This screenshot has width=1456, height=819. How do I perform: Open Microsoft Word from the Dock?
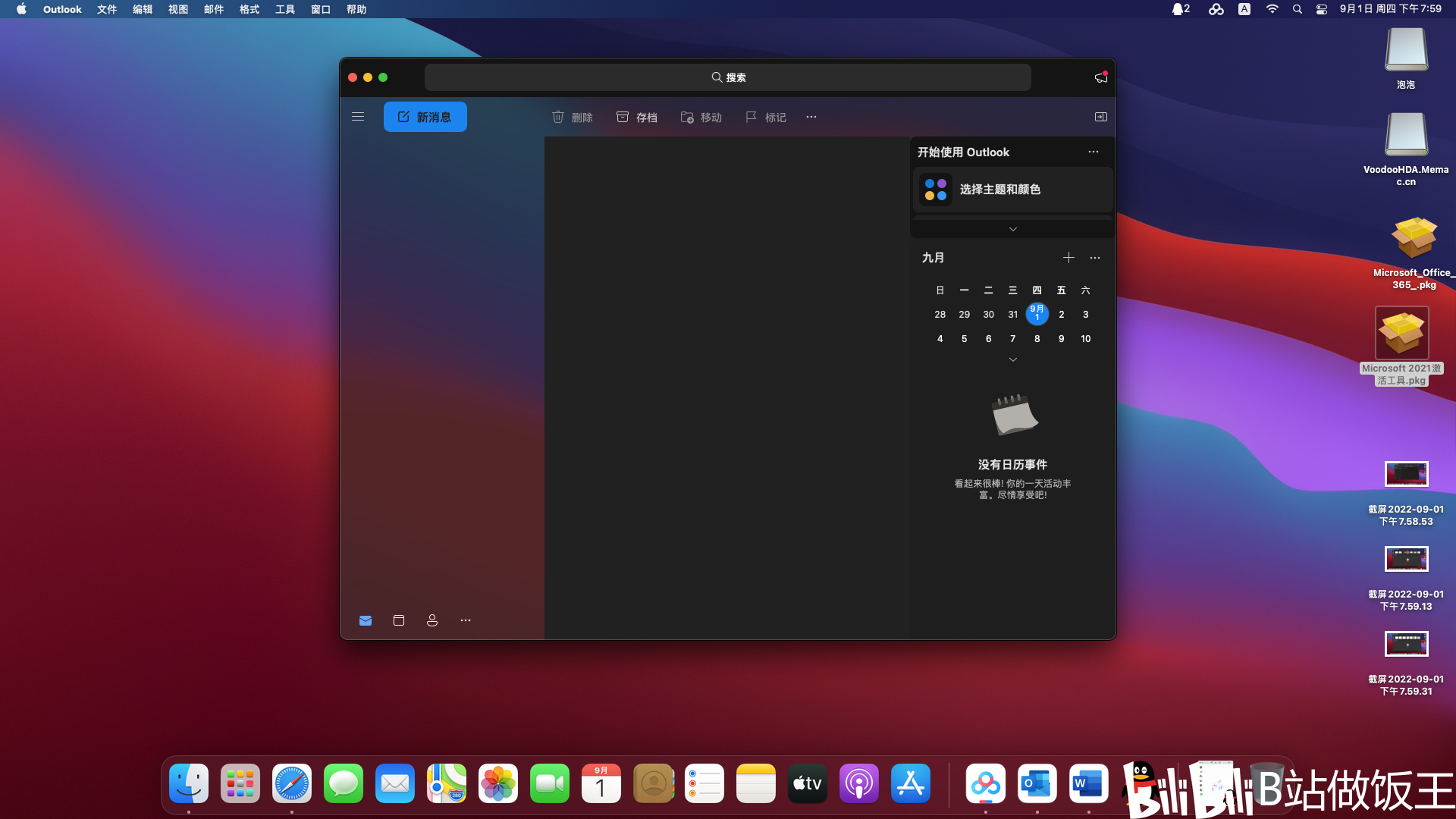pos(1089,783)
